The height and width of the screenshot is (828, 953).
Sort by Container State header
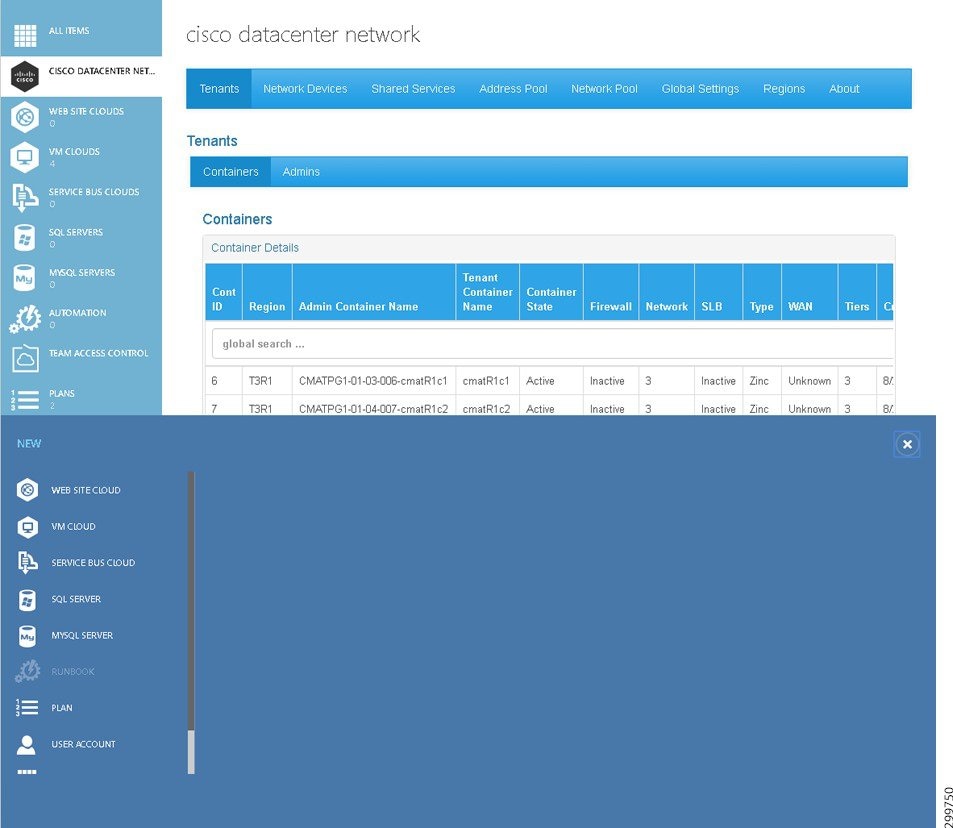551,292
